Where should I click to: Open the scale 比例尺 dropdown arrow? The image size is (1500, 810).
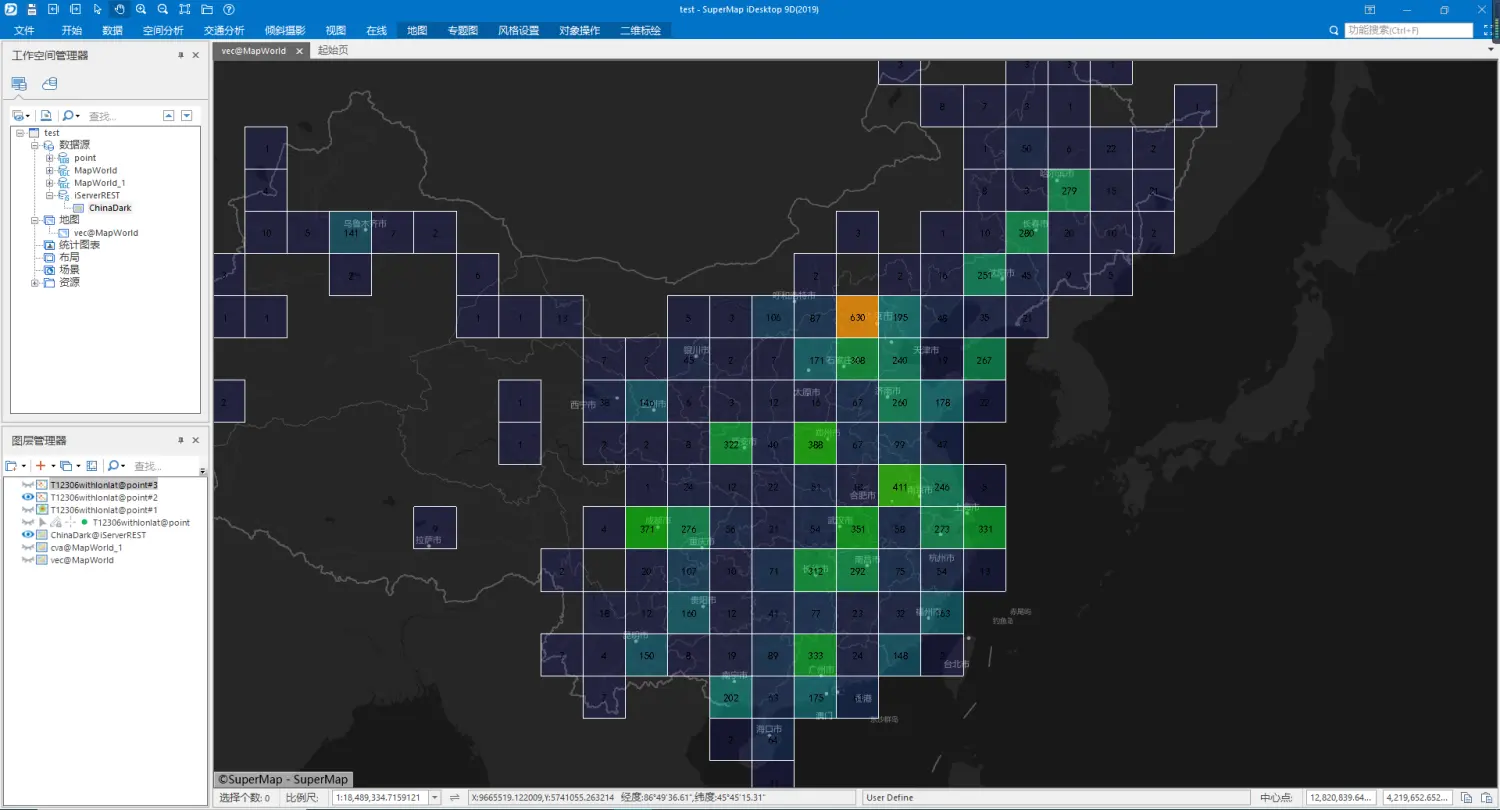click(434, 797)
